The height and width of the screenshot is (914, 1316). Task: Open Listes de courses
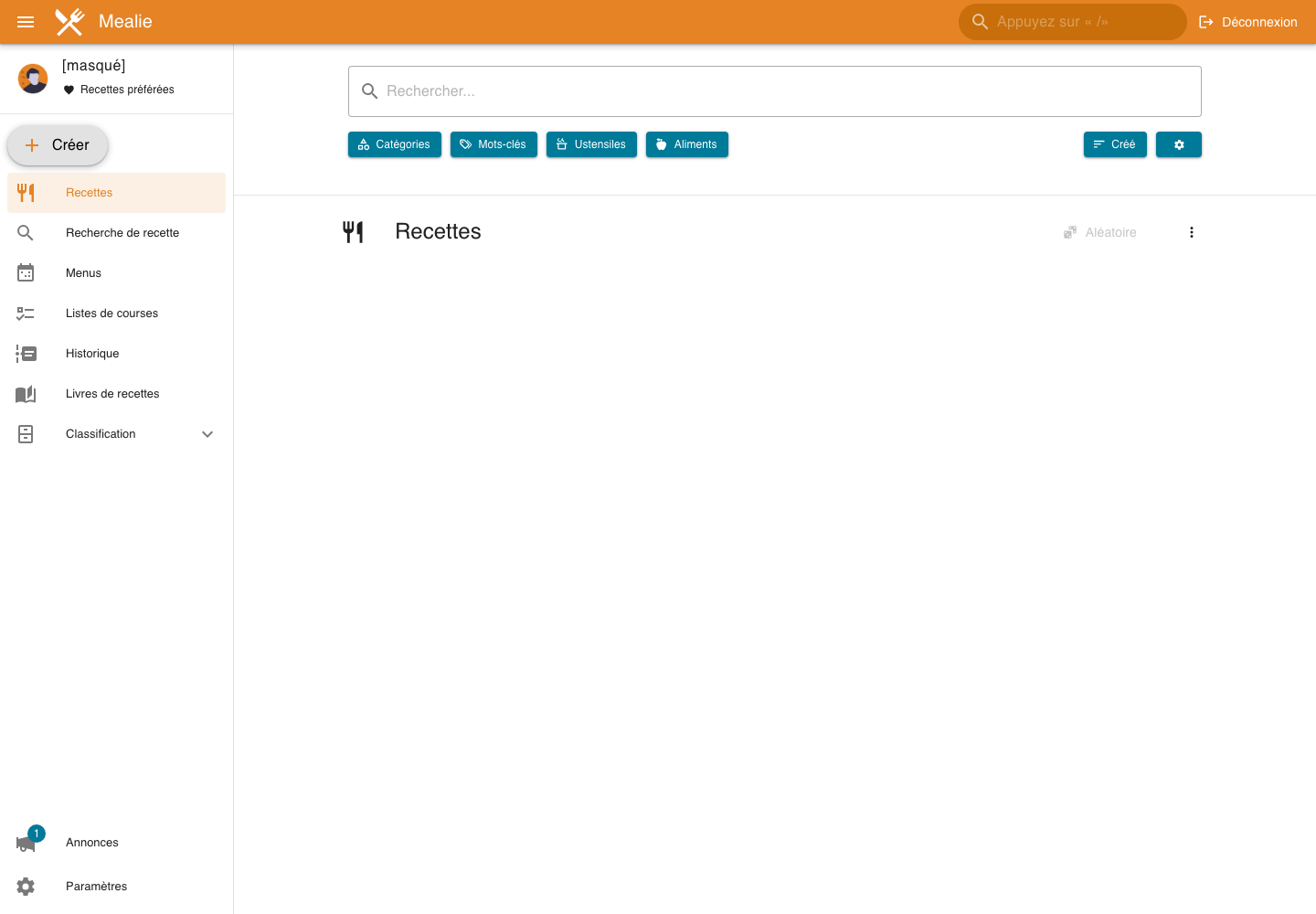click(x=116, y=314)
